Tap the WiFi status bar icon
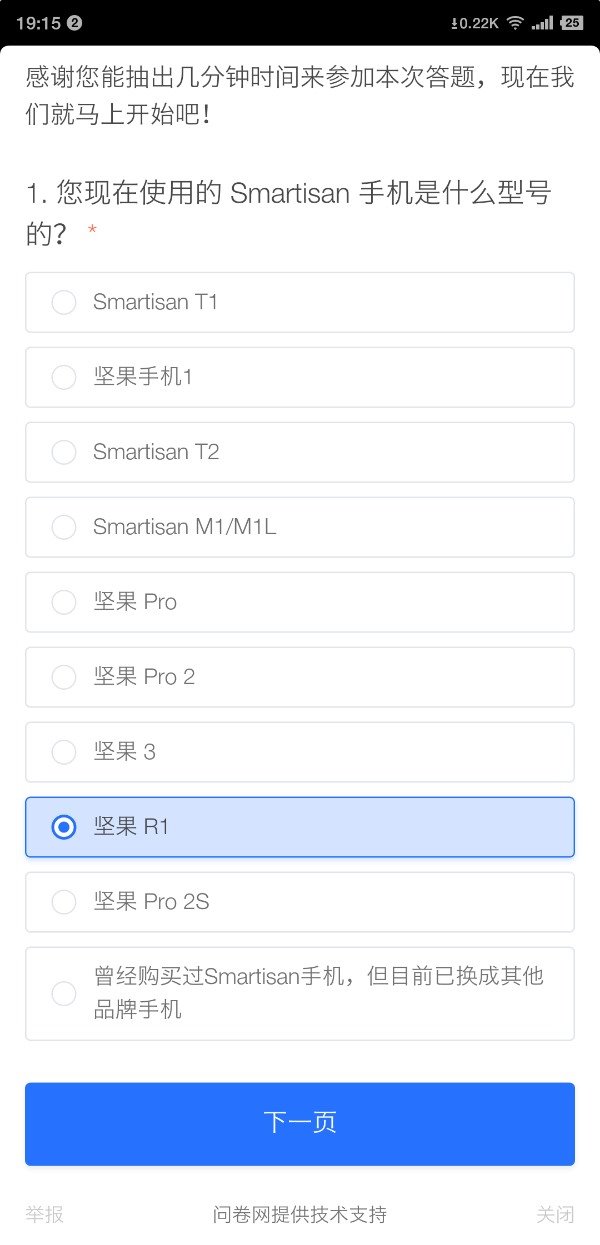Viewport: 600px width, 1245px height. [x=515, y=23]
